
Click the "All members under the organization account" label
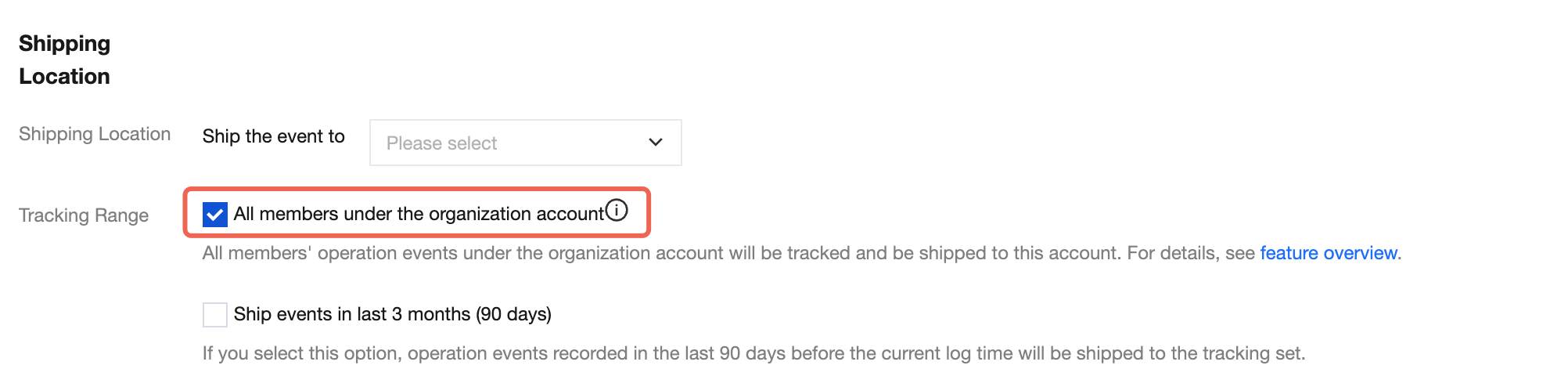pyautogui.click(x=419, y=214)
